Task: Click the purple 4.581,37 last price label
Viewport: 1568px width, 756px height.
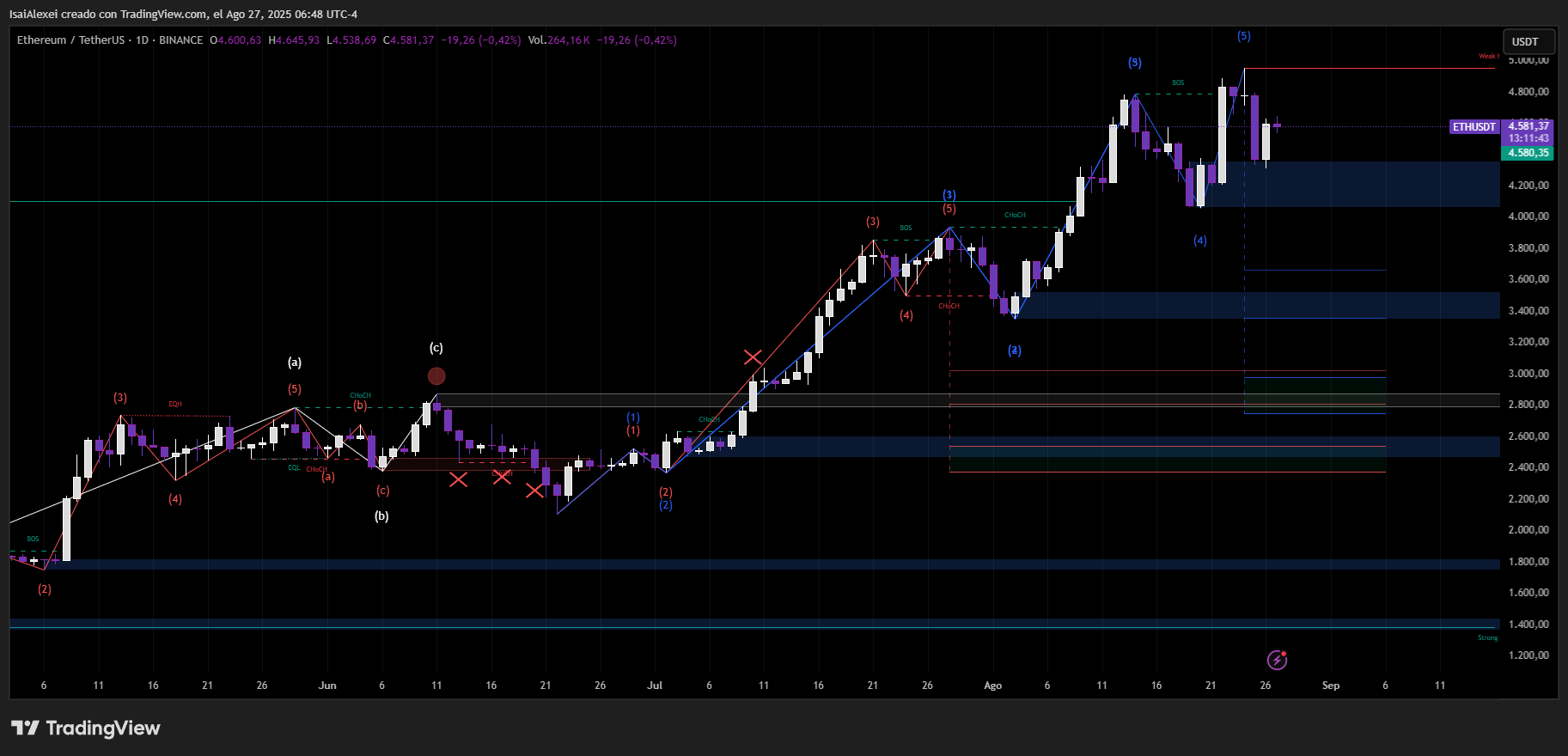Action: 1528,126
